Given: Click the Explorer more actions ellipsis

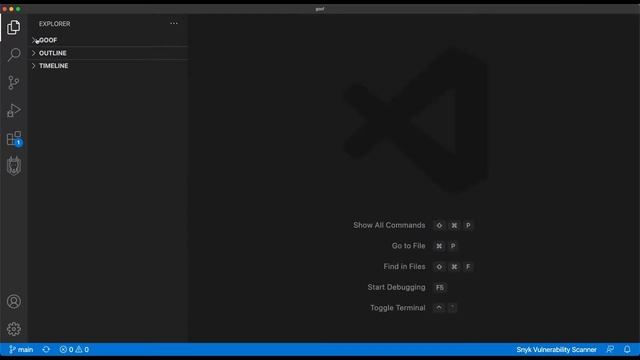Looking at the screenshot, I should pos(174,24).
